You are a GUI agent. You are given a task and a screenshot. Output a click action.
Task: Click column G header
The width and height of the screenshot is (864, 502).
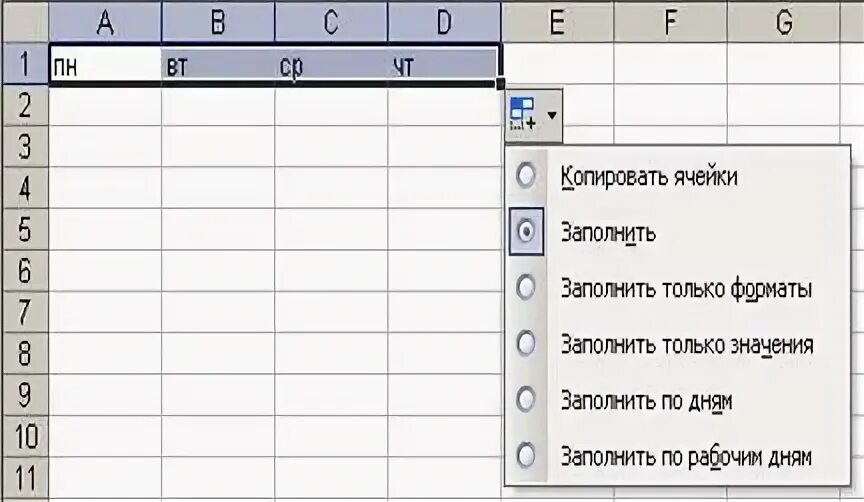784,22
